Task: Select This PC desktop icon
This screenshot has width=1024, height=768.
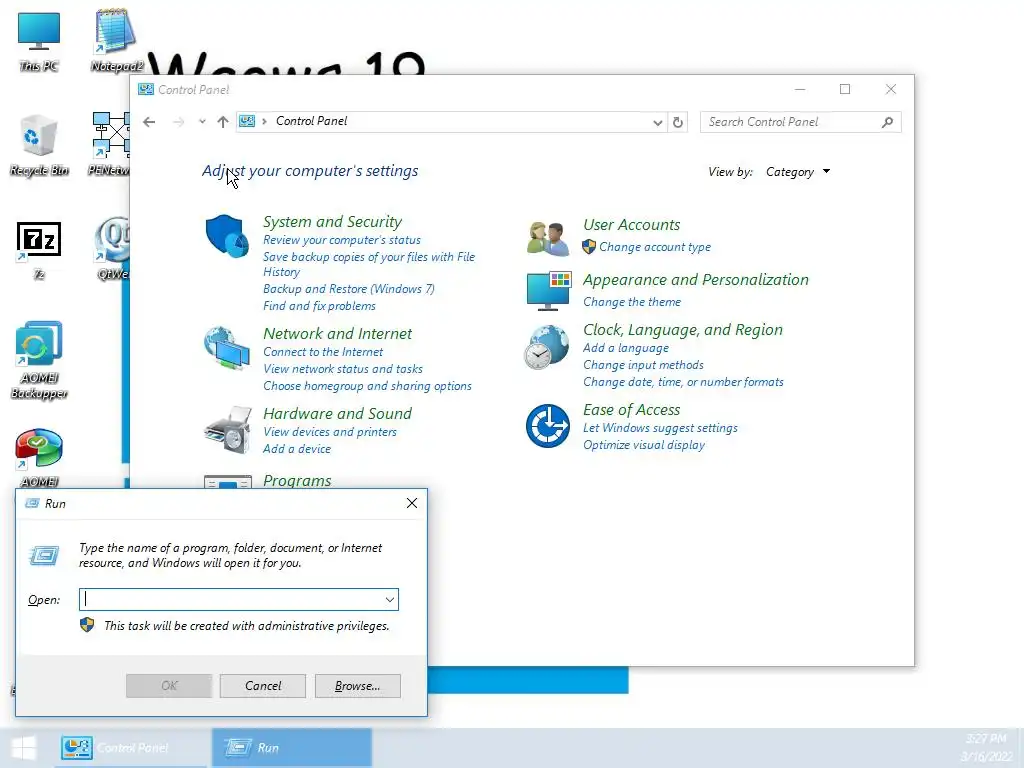Action: (x=39, y=40)
